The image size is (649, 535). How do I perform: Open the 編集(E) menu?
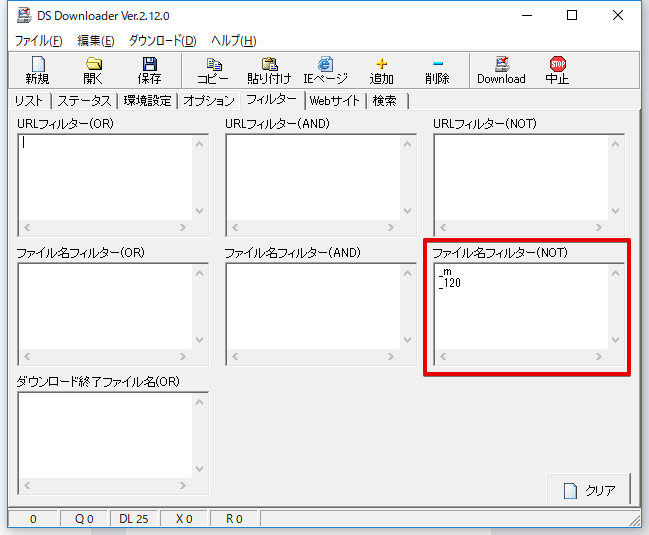point(96,41)
